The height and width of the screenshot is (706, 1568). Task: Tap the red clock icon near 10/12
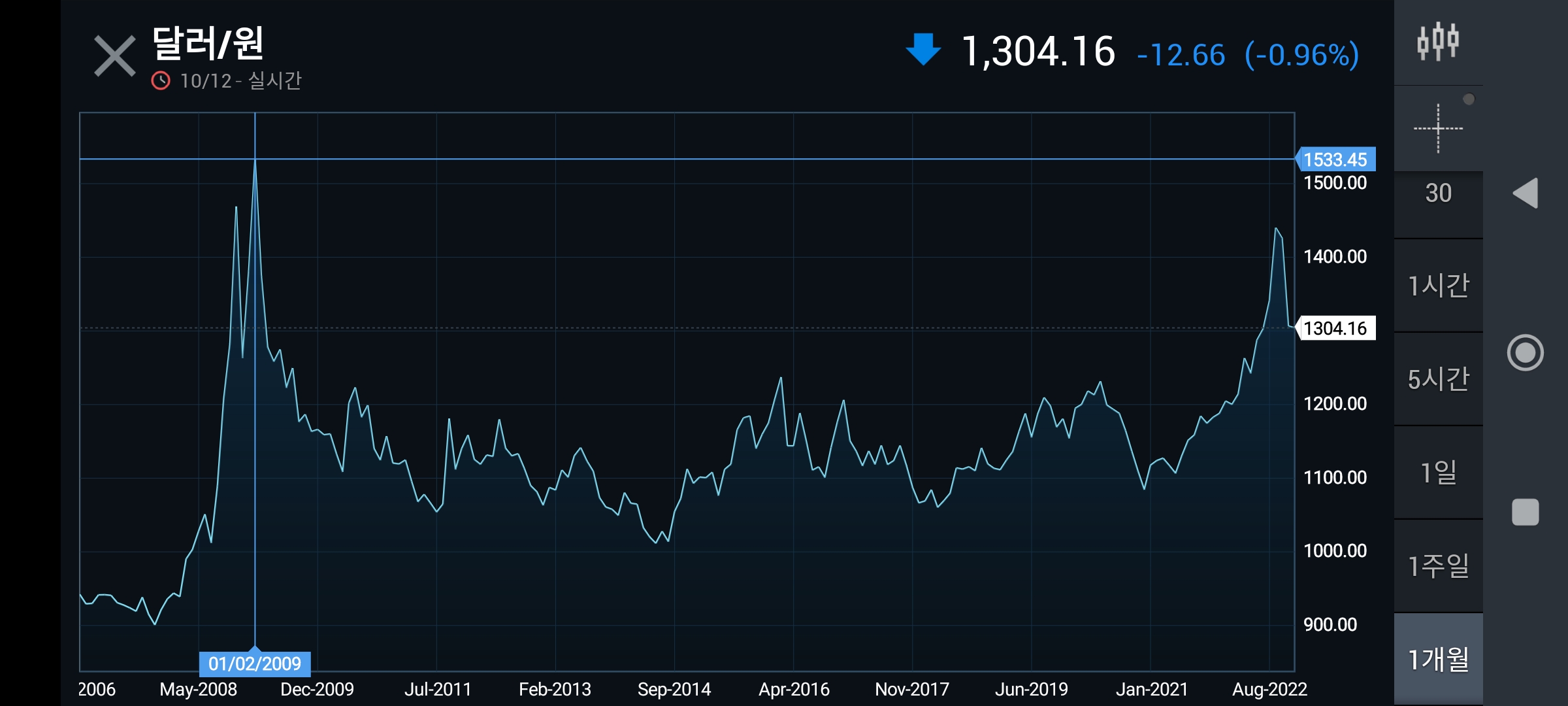pos(161,81)
